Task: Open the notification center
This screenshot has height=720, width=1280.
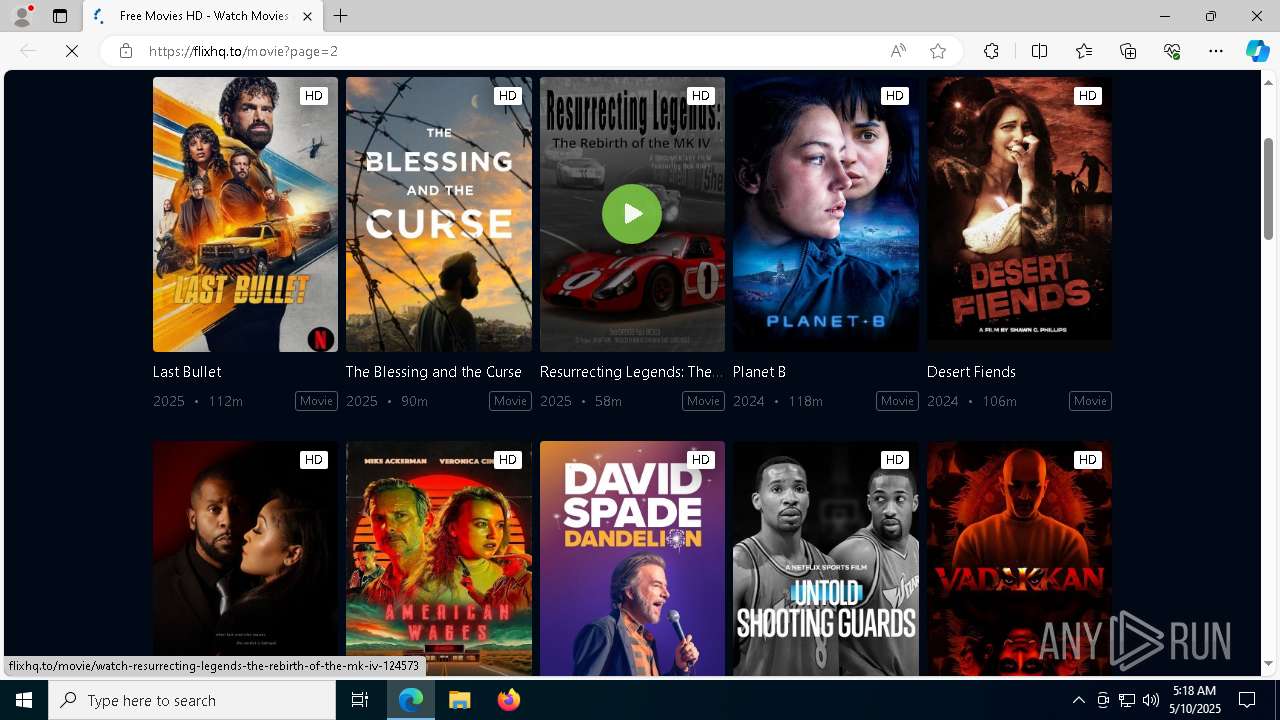Action: coord(1248,700)
